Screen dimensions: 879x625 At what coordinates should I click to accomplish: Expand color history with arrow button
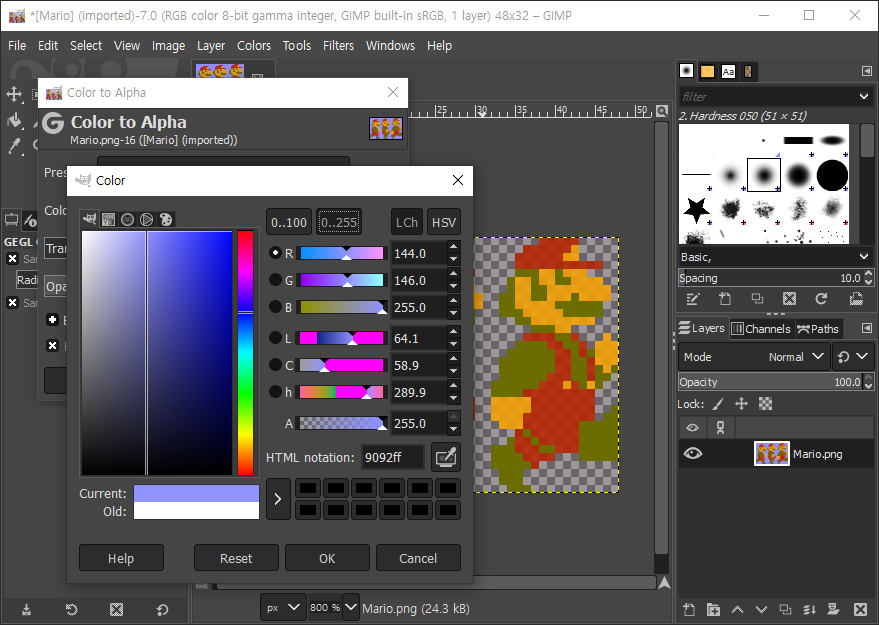[x=278, y=499]
